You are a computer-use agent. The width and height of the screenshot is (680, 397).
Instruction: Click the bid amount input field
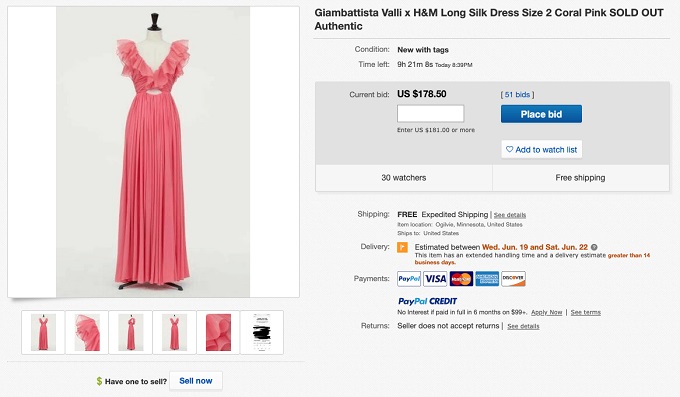pyautogui.click(x=431, y=114)
